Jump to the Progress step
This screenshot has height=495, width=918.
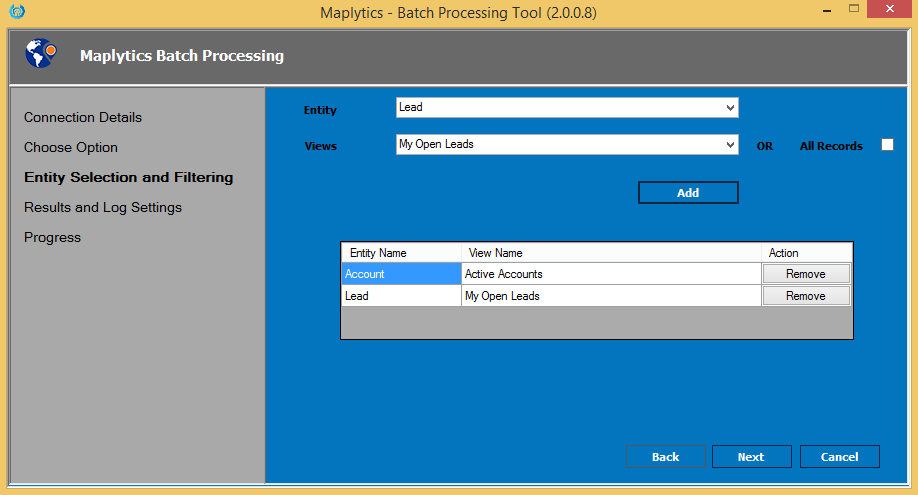(x=52, y=237)
